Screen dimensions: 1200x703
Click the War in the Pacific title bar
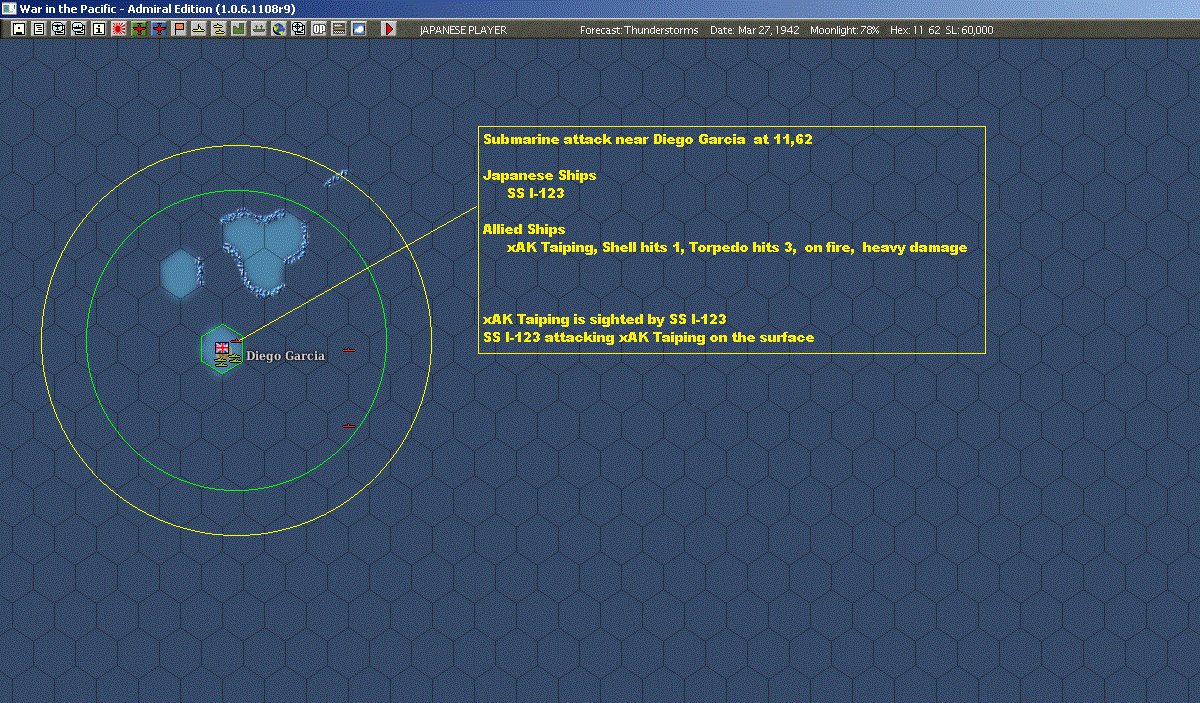click(x=600, y=9)
